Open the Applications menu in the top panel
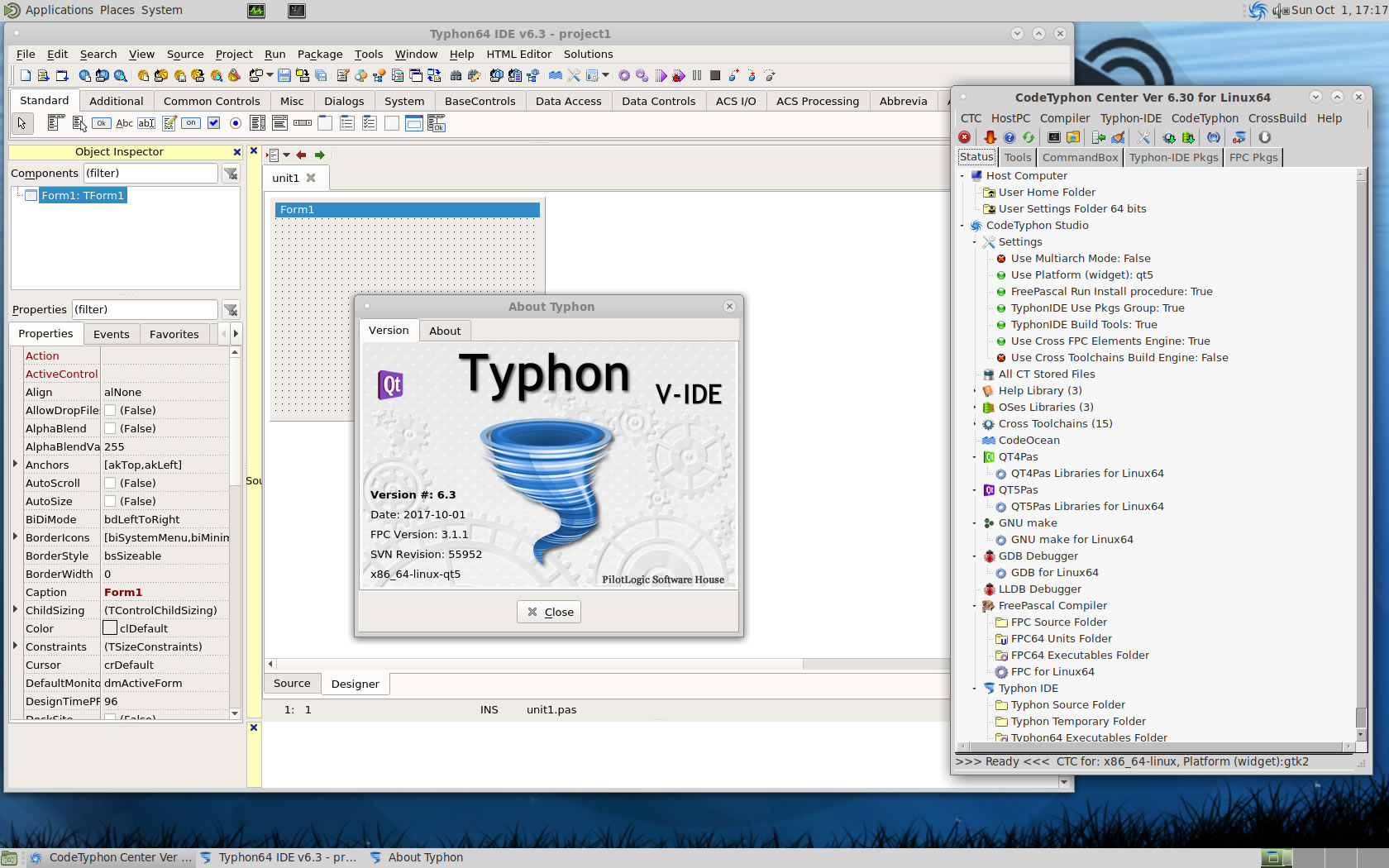This screenshot has width=1389, height=868. coord(58,10)
